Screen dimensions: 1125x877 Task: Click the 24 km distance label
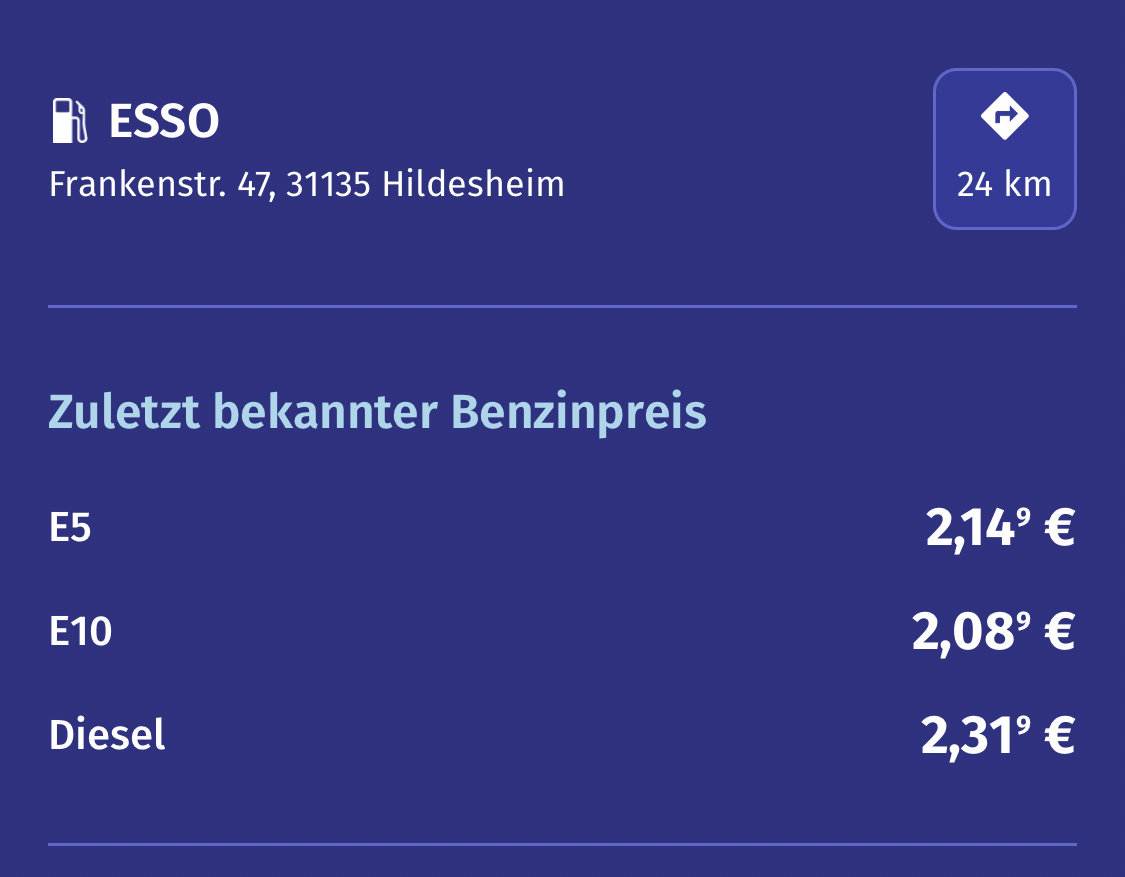pos(1004,185)
